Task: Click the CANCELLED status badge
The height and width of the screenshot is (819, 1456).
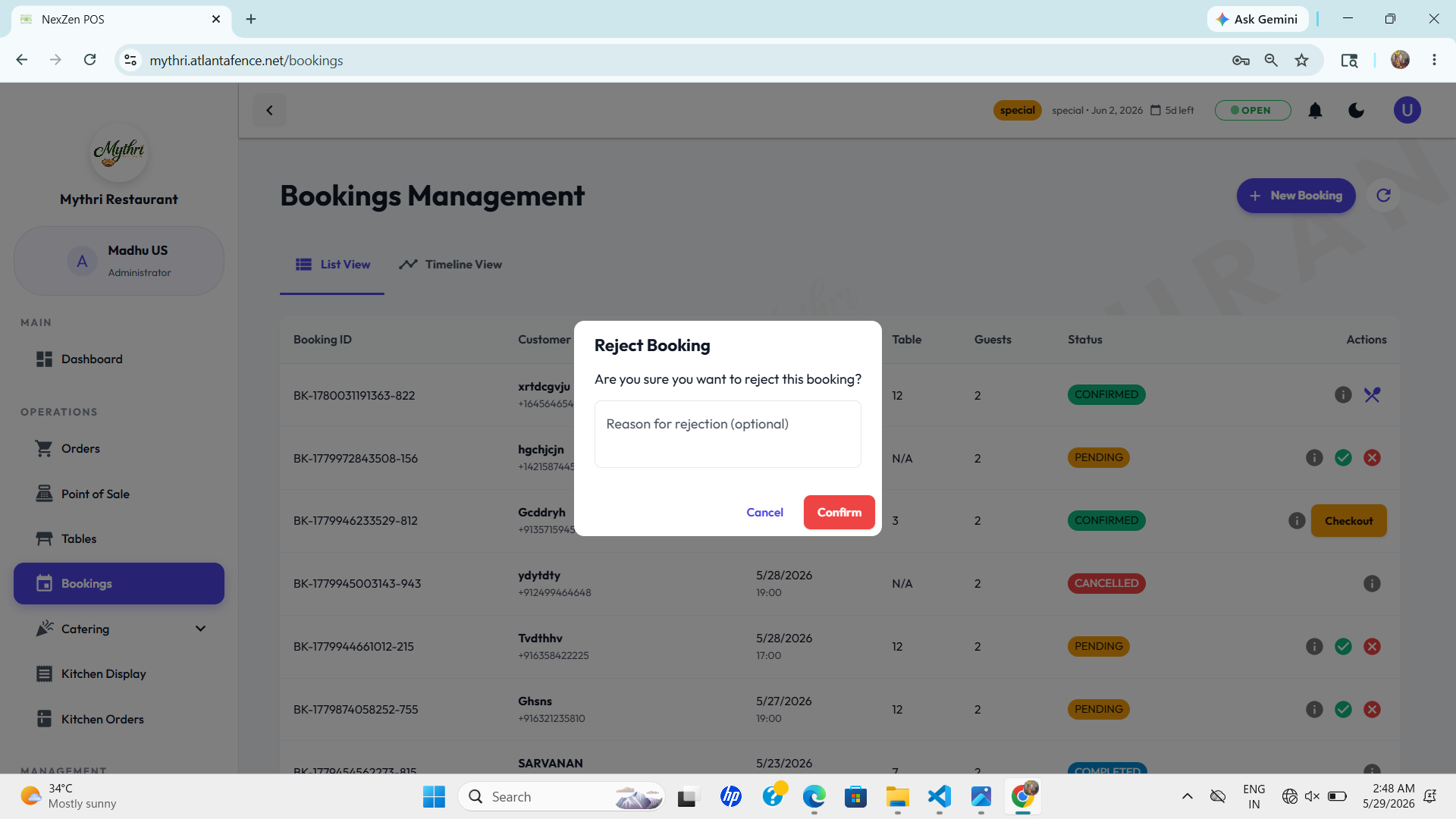Action: click(1106, 584)
